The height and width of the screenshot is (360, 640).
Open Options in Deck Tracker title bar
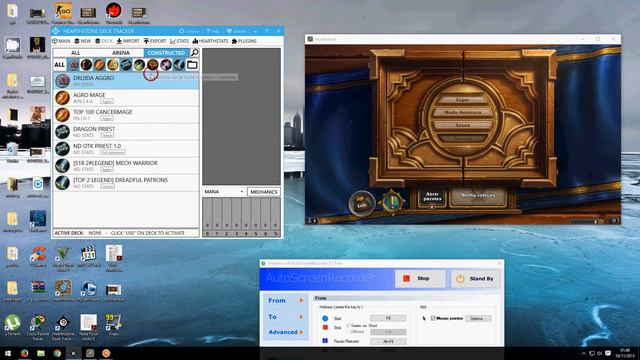click(189, 31)
